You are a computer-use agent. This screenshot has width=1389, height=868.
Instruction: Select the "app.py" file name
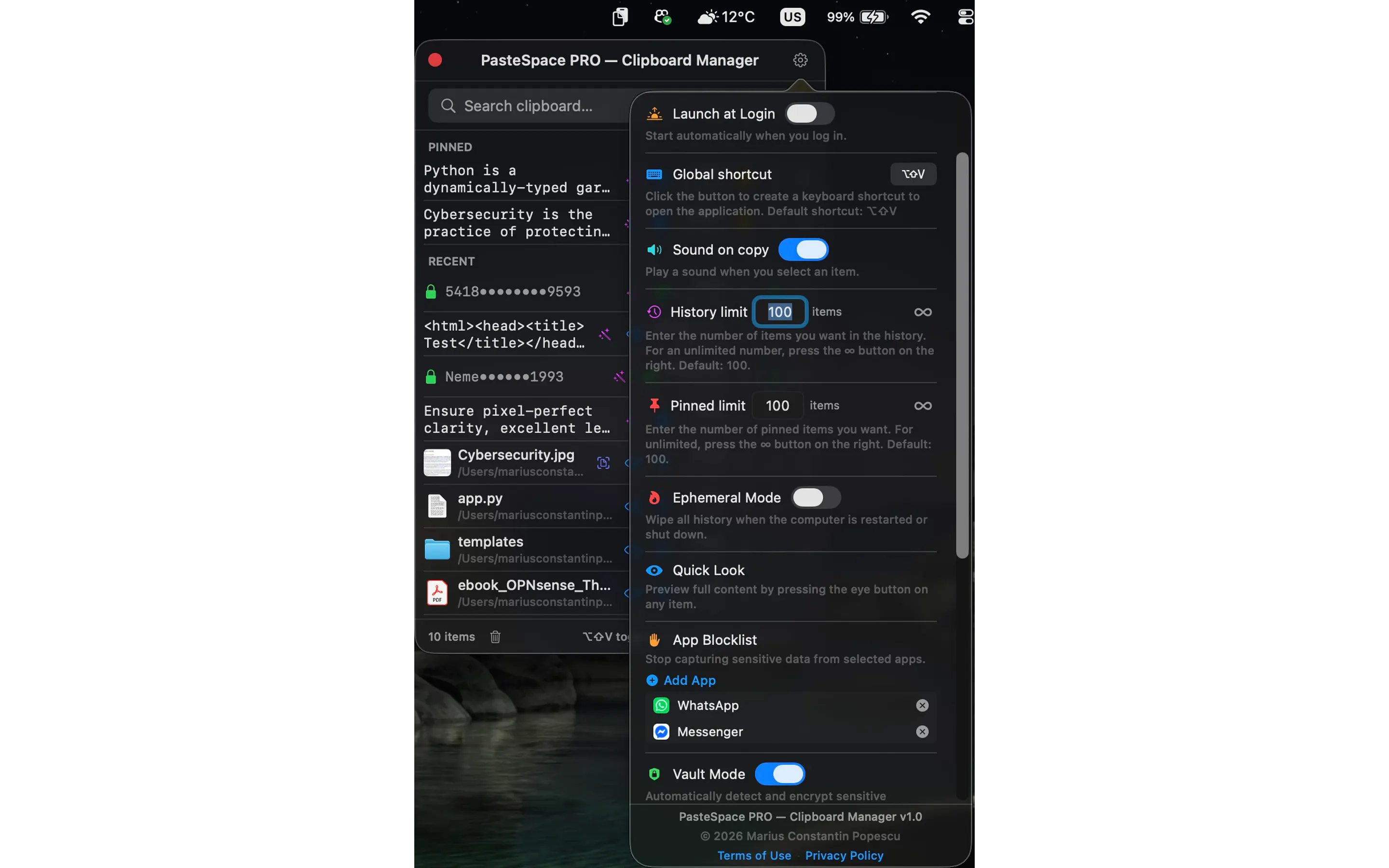[x=480, y=498]
